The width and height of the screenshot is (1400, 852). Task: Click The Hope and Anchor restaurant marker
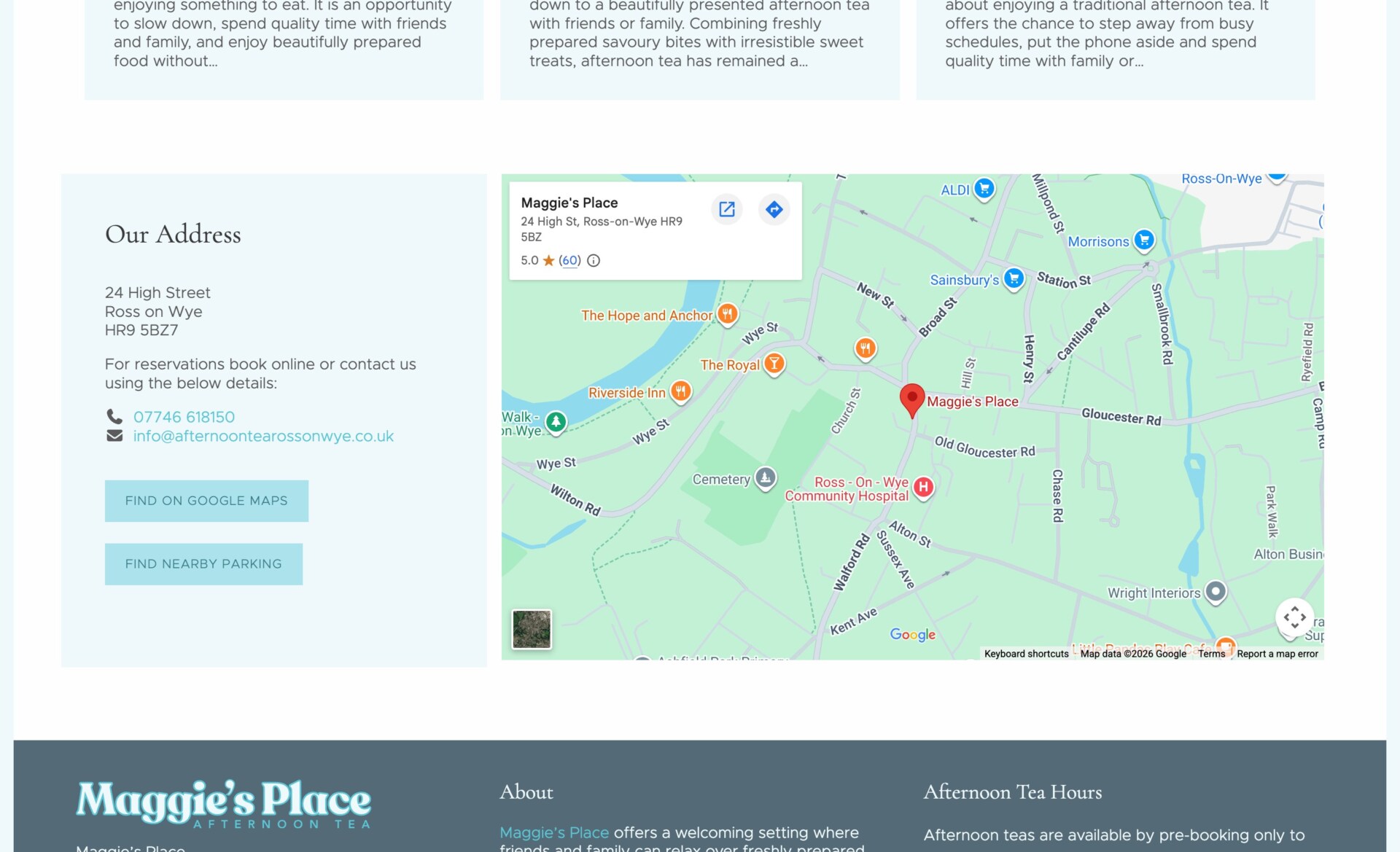click(727, 314)
